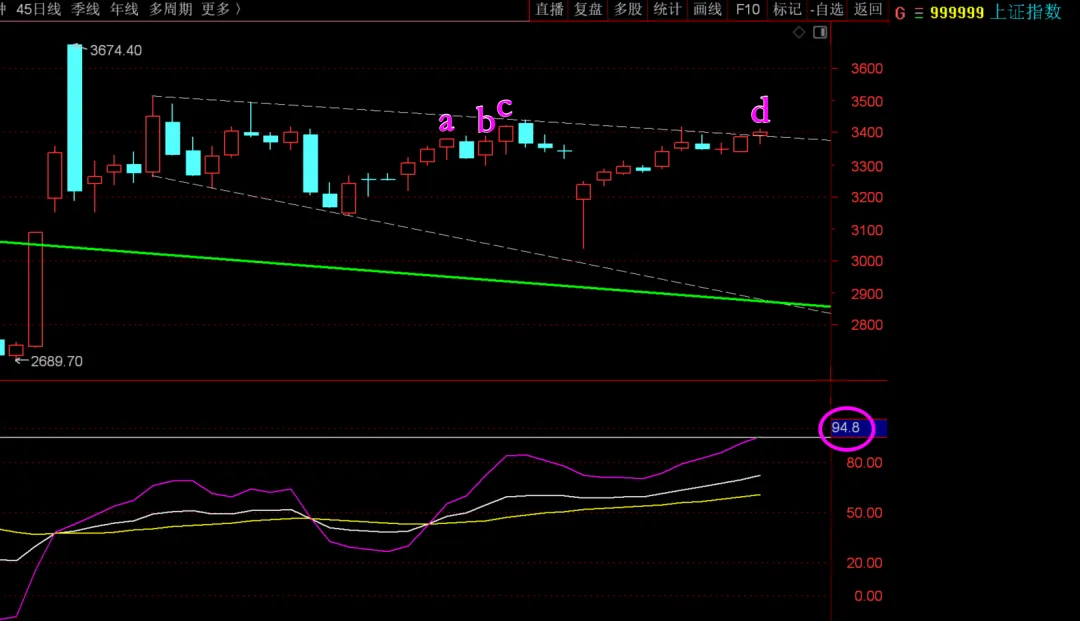The image size is (1080, 621).
Task: Click the 3674.40 high price label
Action: click(x=116, y=50)
